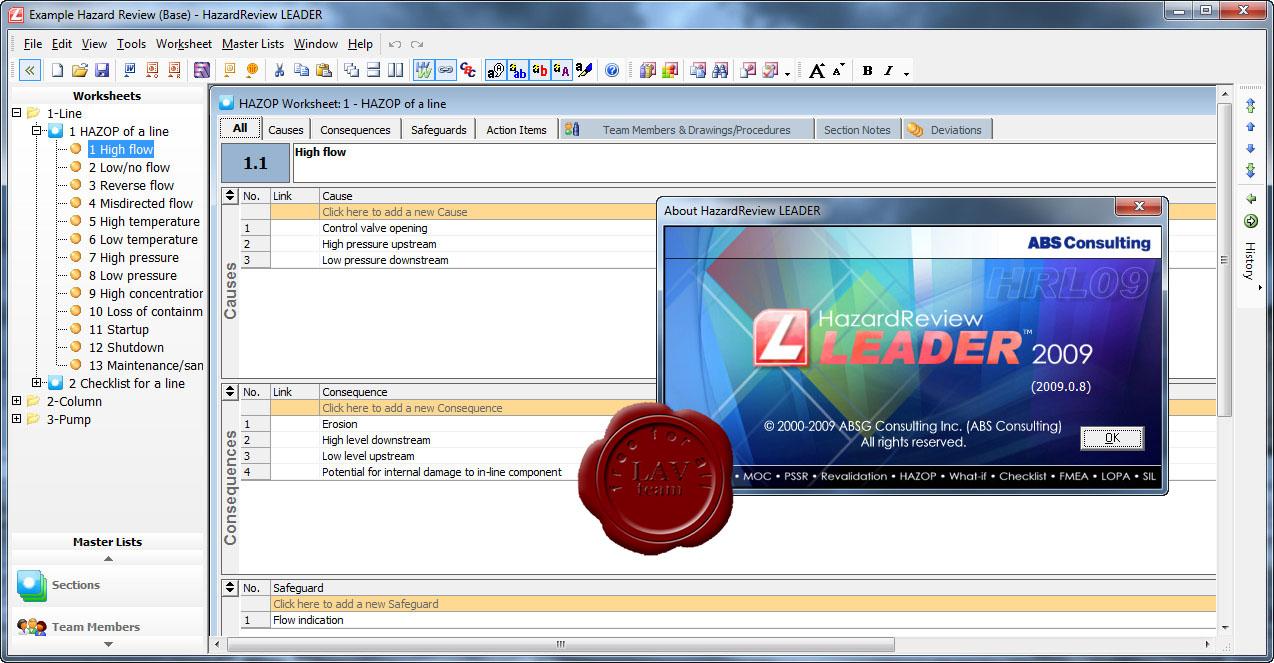
Task: Copy selection using the copy icon
Action: (x=301, y=70)
